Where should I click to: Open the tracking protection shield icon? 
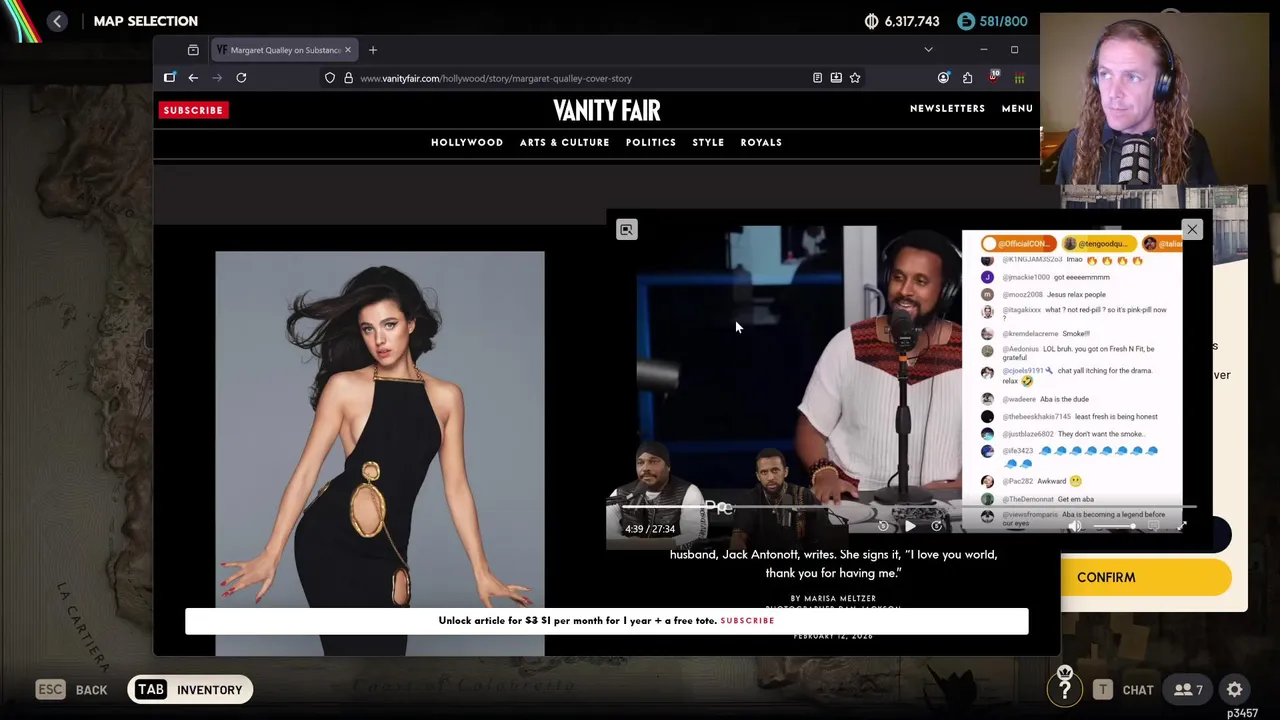330,78
